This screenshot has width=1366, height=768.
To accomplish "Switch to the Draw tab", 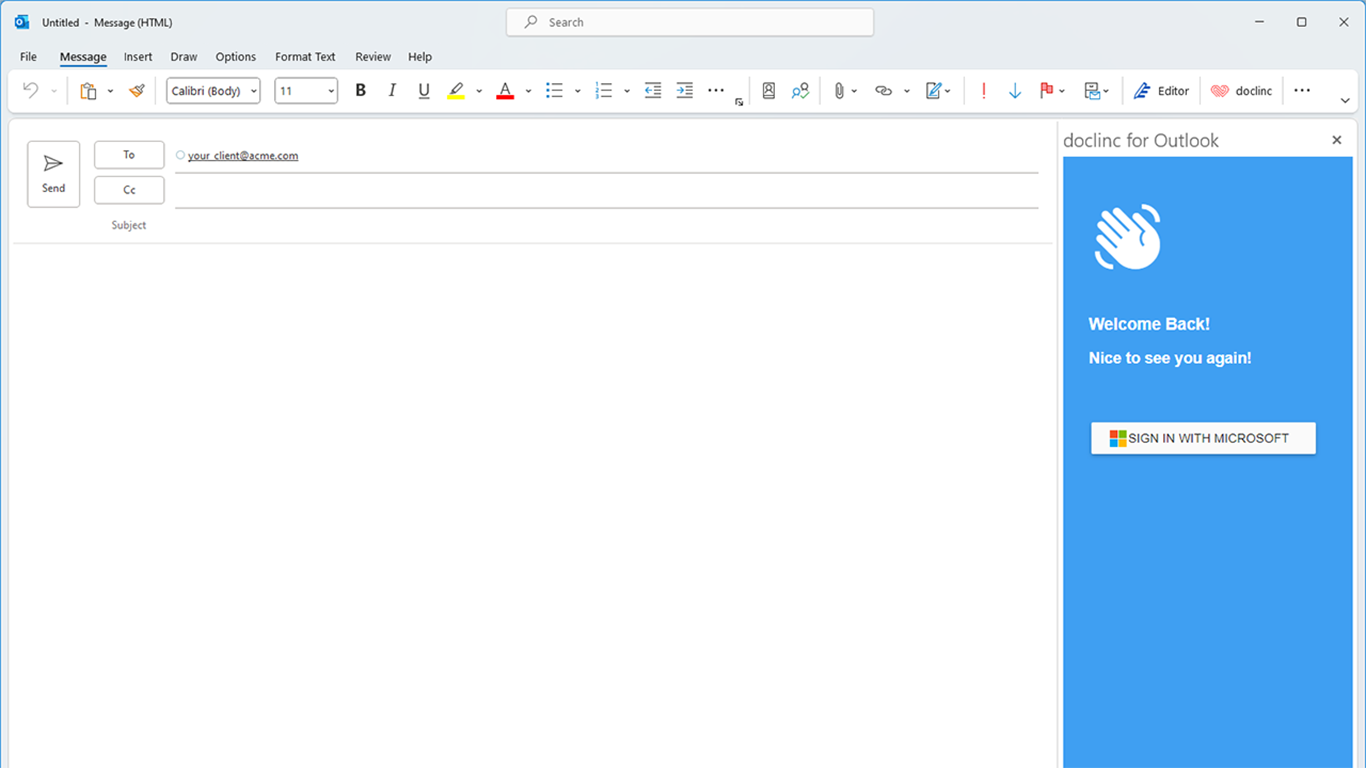I will [184, 57].
